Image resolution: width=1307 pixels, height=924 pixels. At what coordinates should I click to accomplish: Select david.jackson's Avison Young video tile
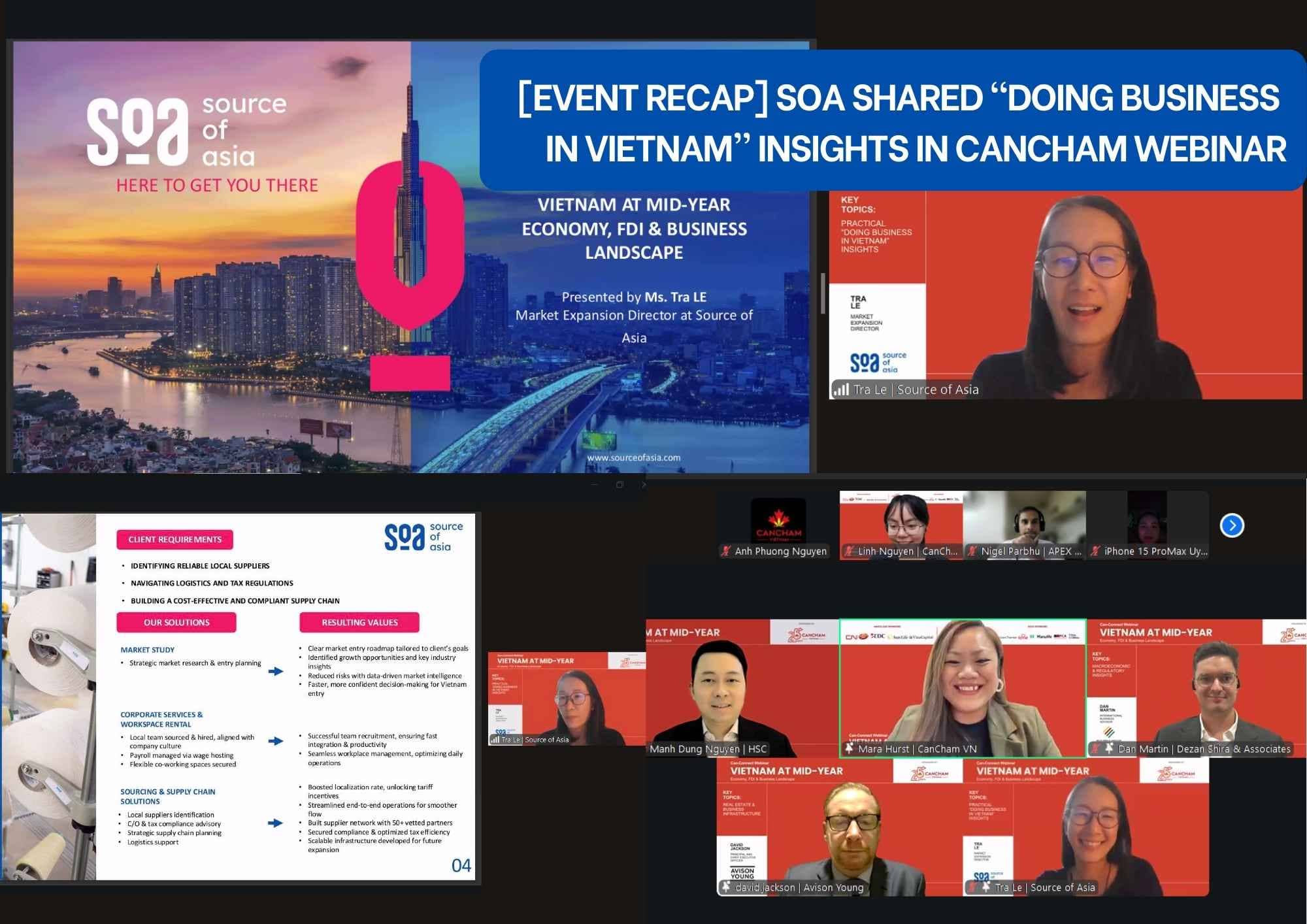[x=840, y=827]
